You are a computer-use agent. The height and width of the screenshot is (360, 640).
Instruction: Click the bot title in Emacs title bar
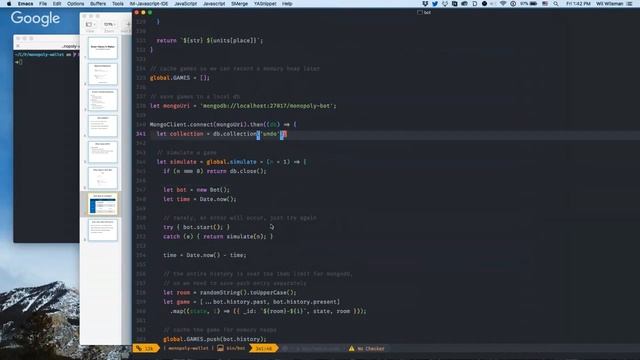click(x=427, y=13)
